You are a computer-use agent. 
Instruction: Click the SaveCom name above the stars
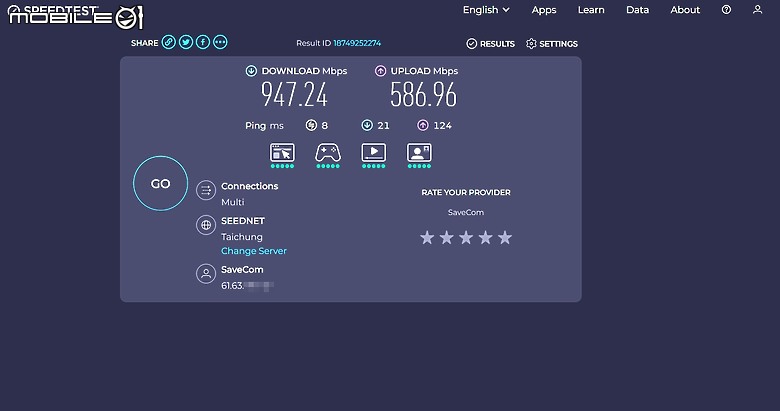(x=466, y=212)
